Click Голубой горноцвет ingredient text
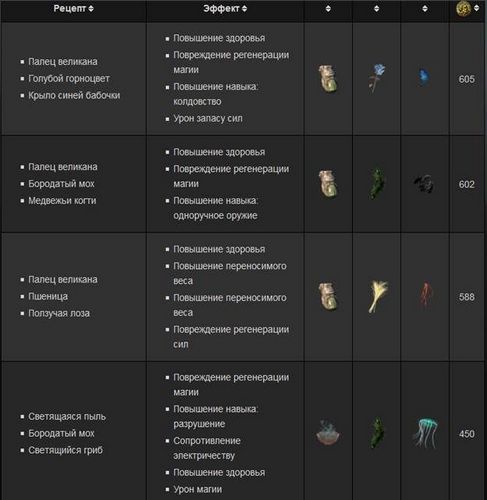Screen dimensions: 487x500 tap(69, 79)
